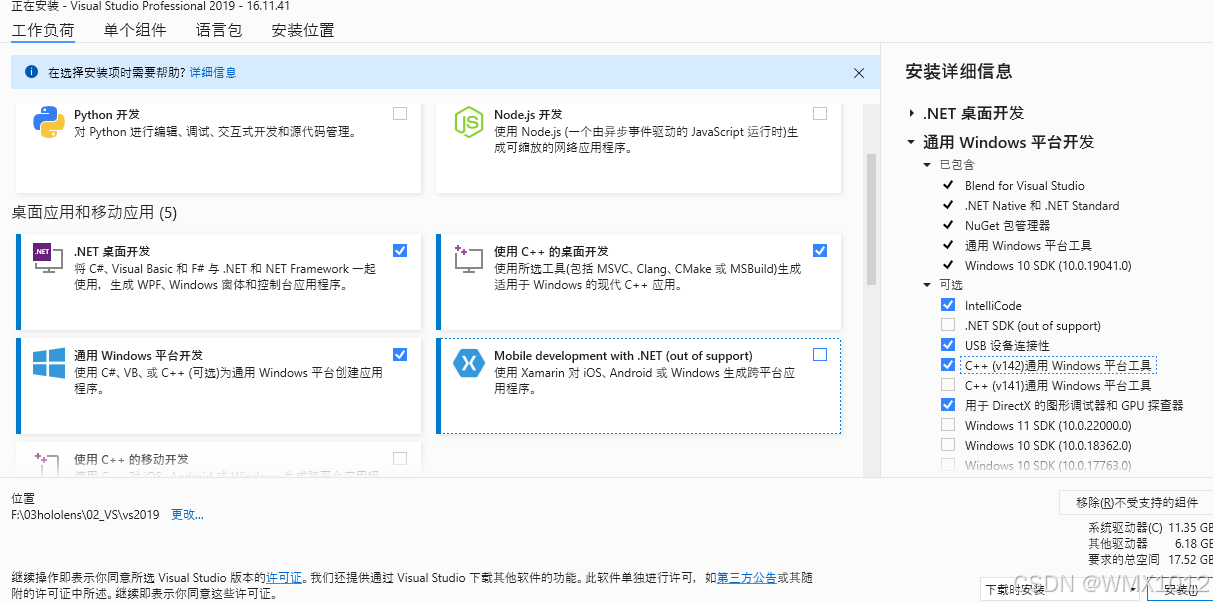This screenshot has height=603, width=1213.
Task: Open the 许可证 license link
Action: click(x=284, y=577)
